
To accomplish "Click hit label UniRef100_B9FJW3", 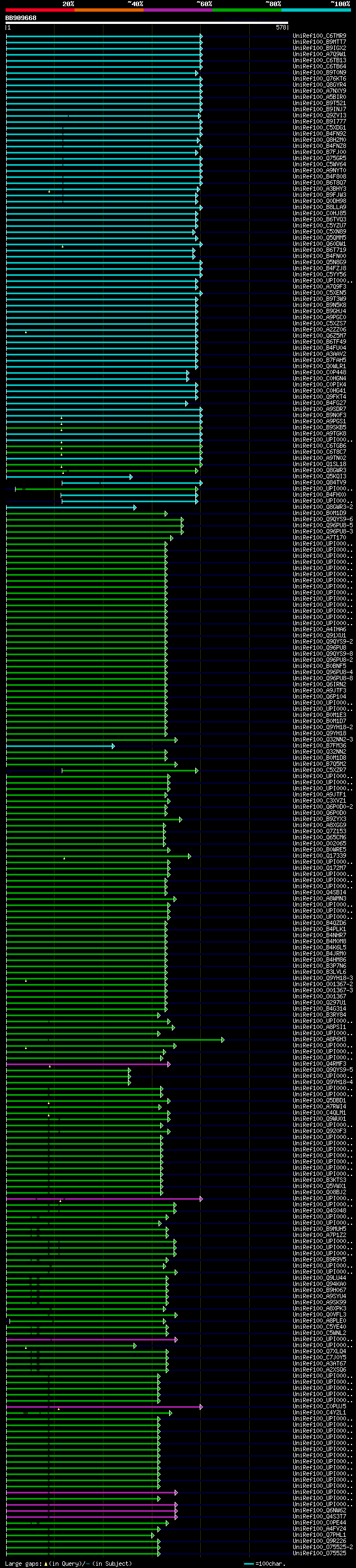I will (x=319, y=195).
